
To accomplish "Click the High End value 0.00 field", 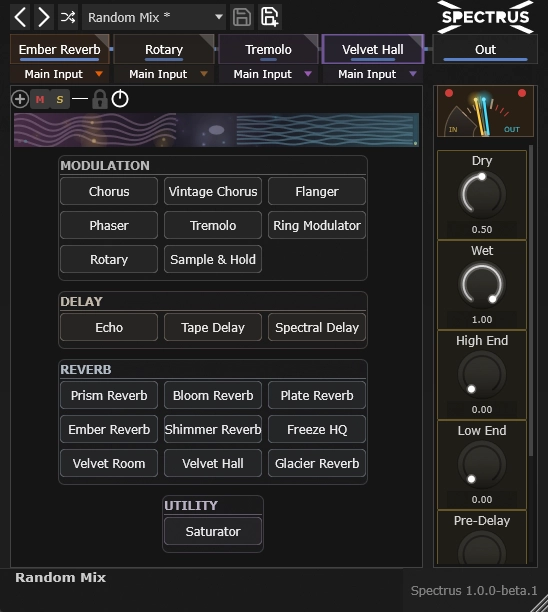I will (x=482, y=409).
